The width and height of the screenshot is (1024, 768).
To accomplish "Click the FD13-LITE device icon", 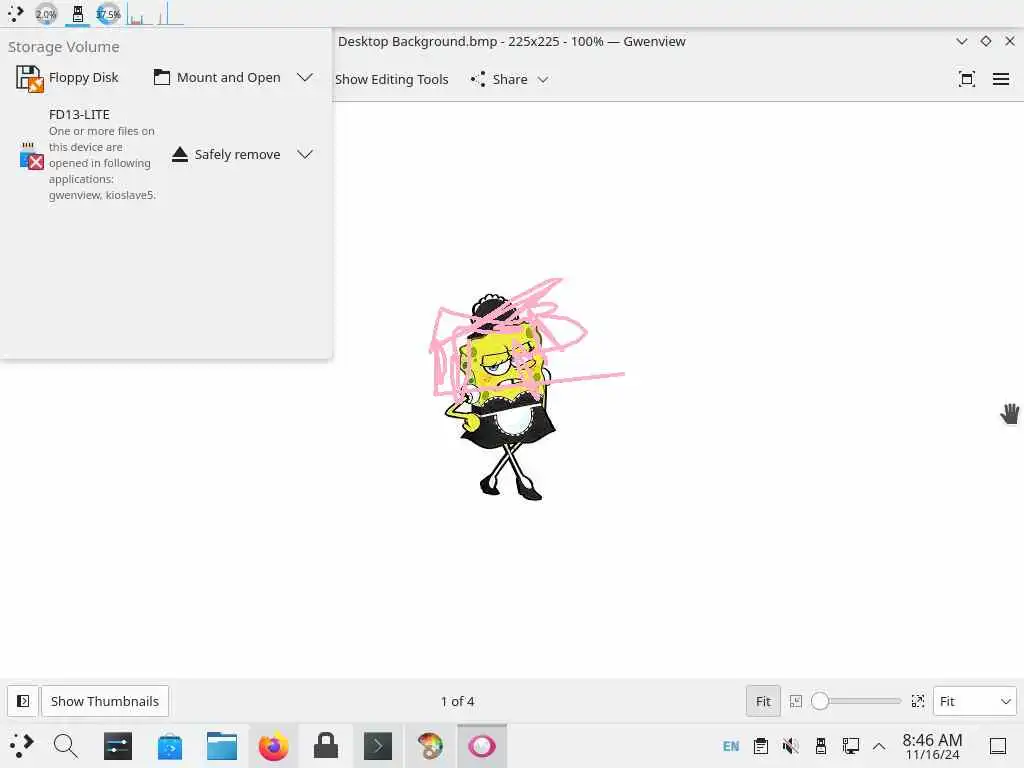I will (31, 156).
